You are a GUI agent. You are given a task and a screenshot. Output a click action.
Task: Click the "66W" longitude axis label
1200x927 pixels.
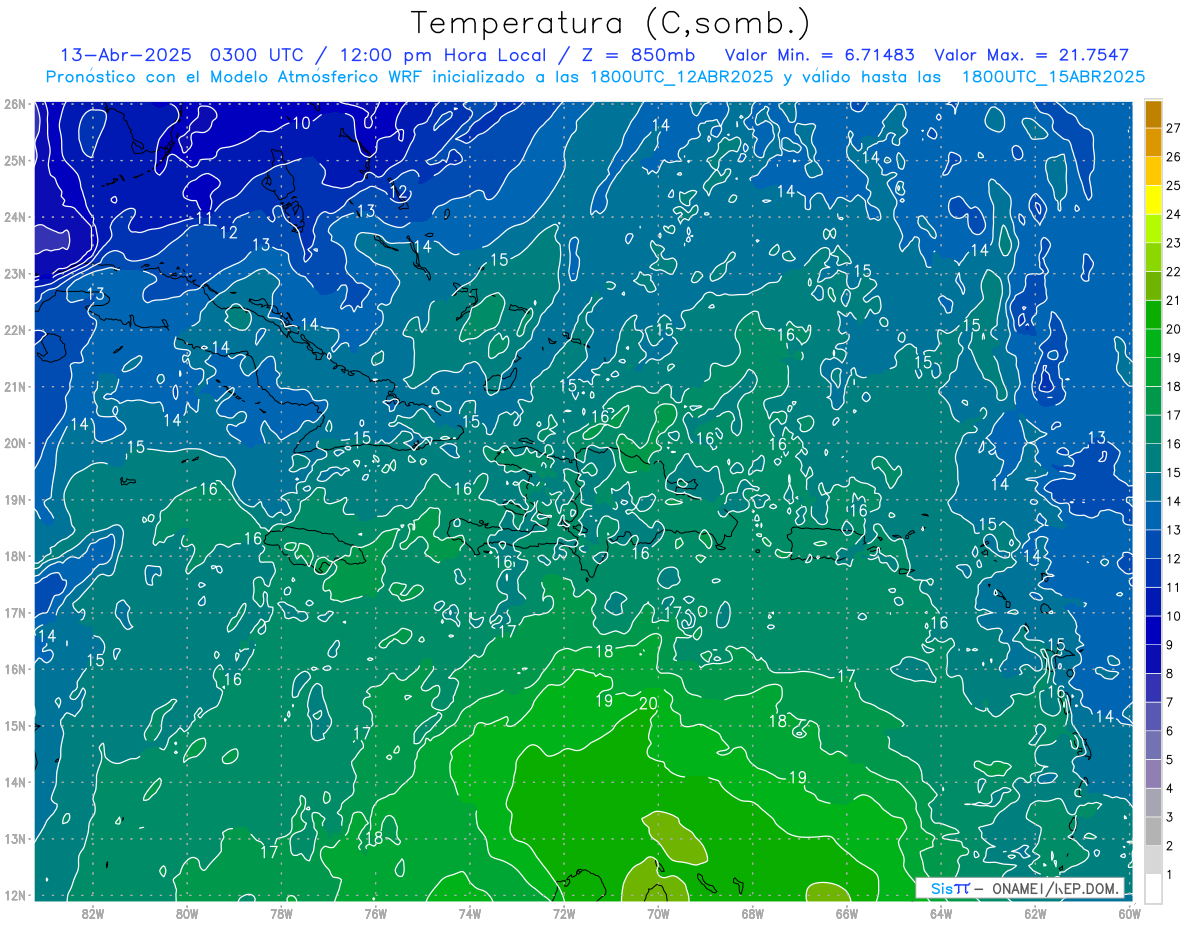pyautogui.click(x=846, y=912)
